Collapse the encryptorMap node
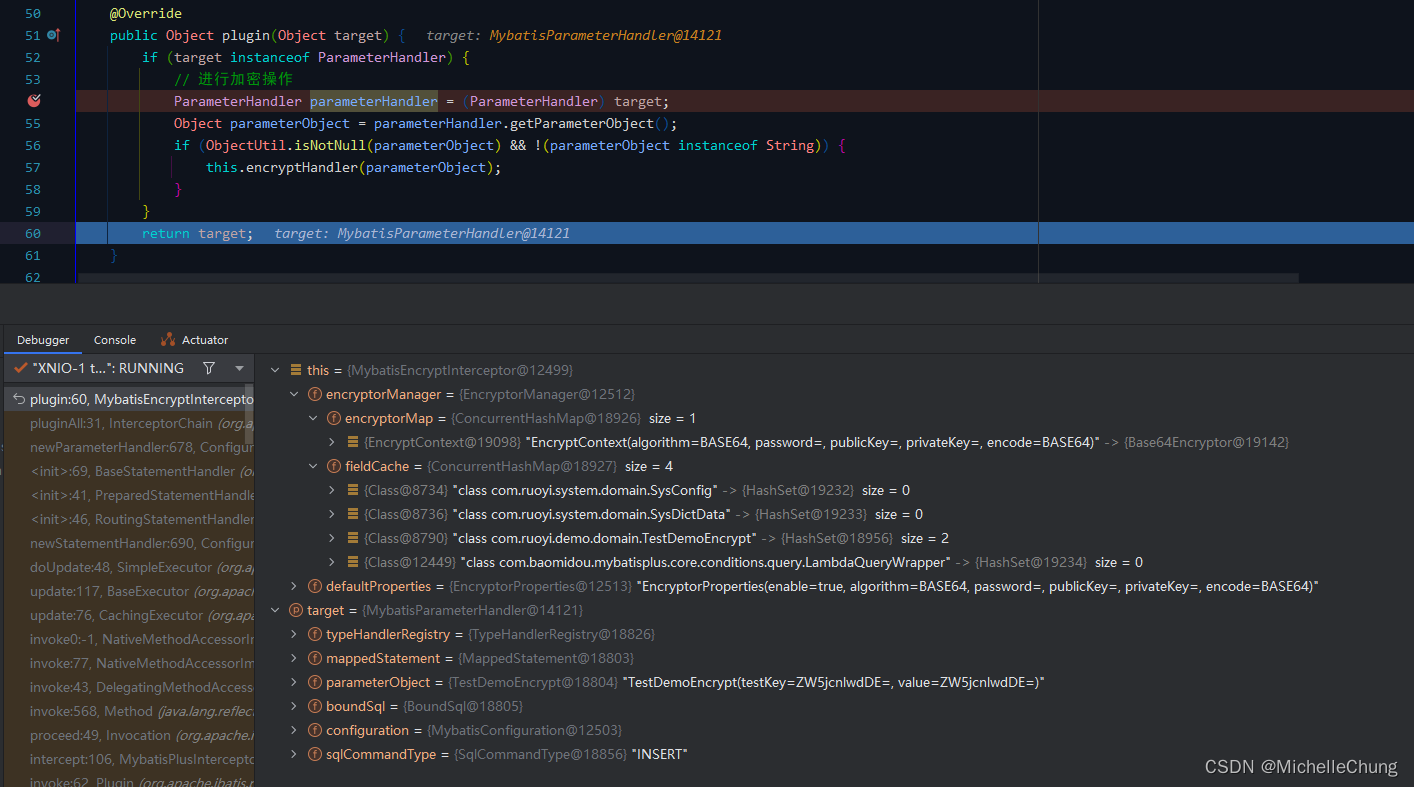 (x=313, y=418)
